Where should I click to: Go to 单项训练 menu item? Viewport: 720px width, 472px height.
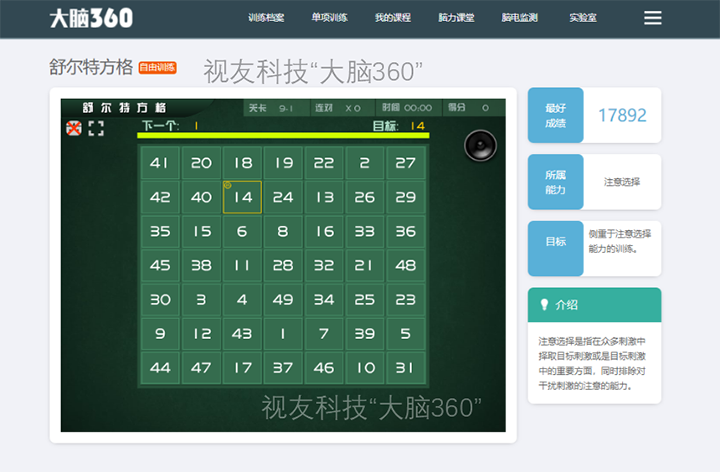pyautogui.click(x=329, y=18)
